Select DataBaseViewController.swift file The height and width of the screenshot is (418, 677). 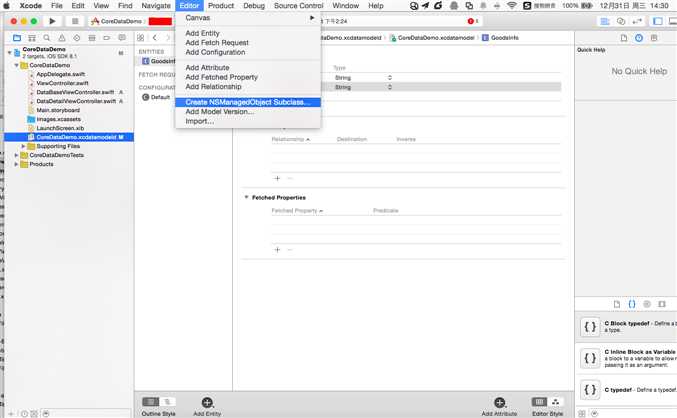pos(75,92)
